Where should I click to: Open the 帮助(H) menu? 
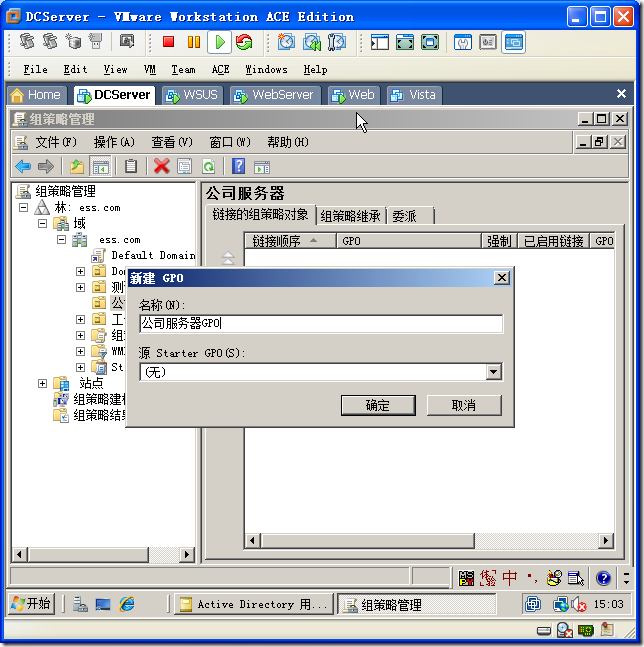click(288, 142)
